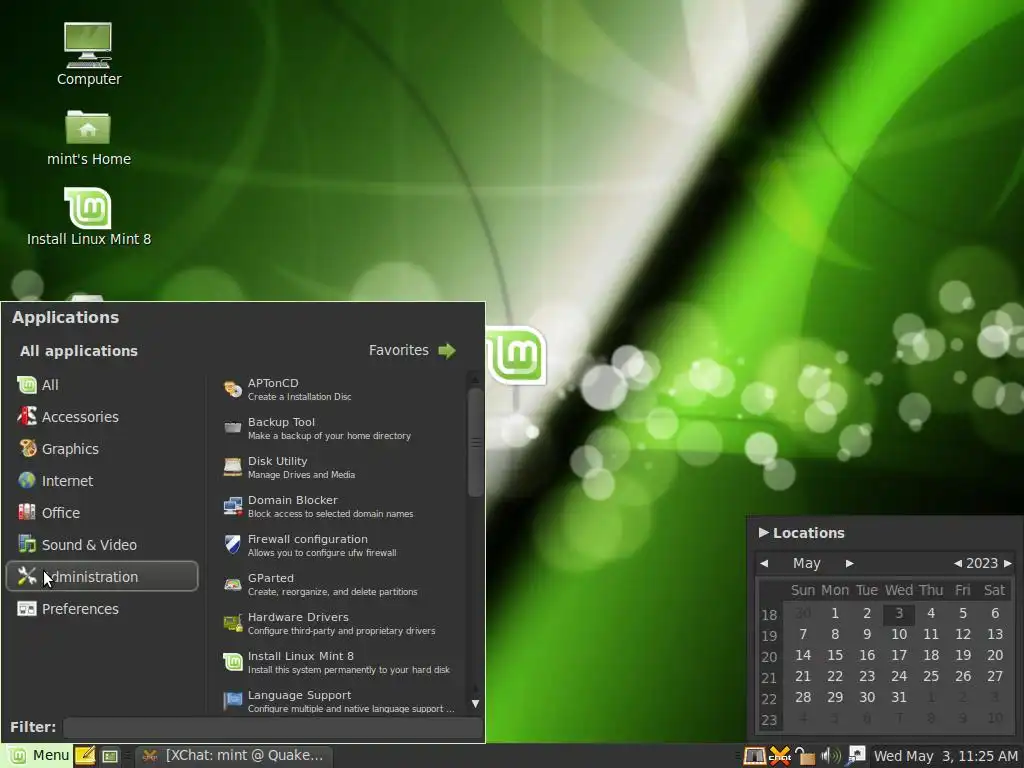Click the panel clock date and time
The width and height of the screenshot is (1024, 768).
(x=946, y=756)
